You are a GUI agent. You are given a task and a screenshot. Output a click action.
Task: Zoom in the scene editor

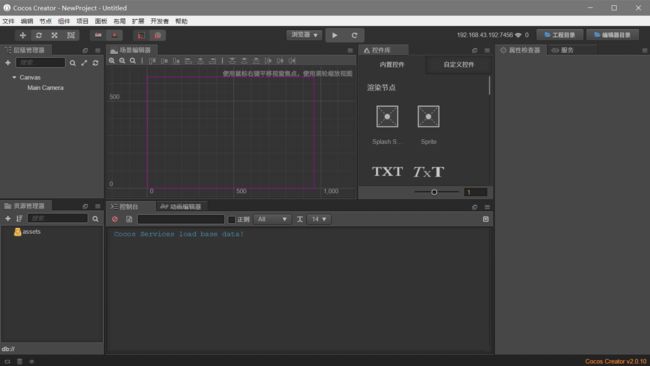coord(112,61)
